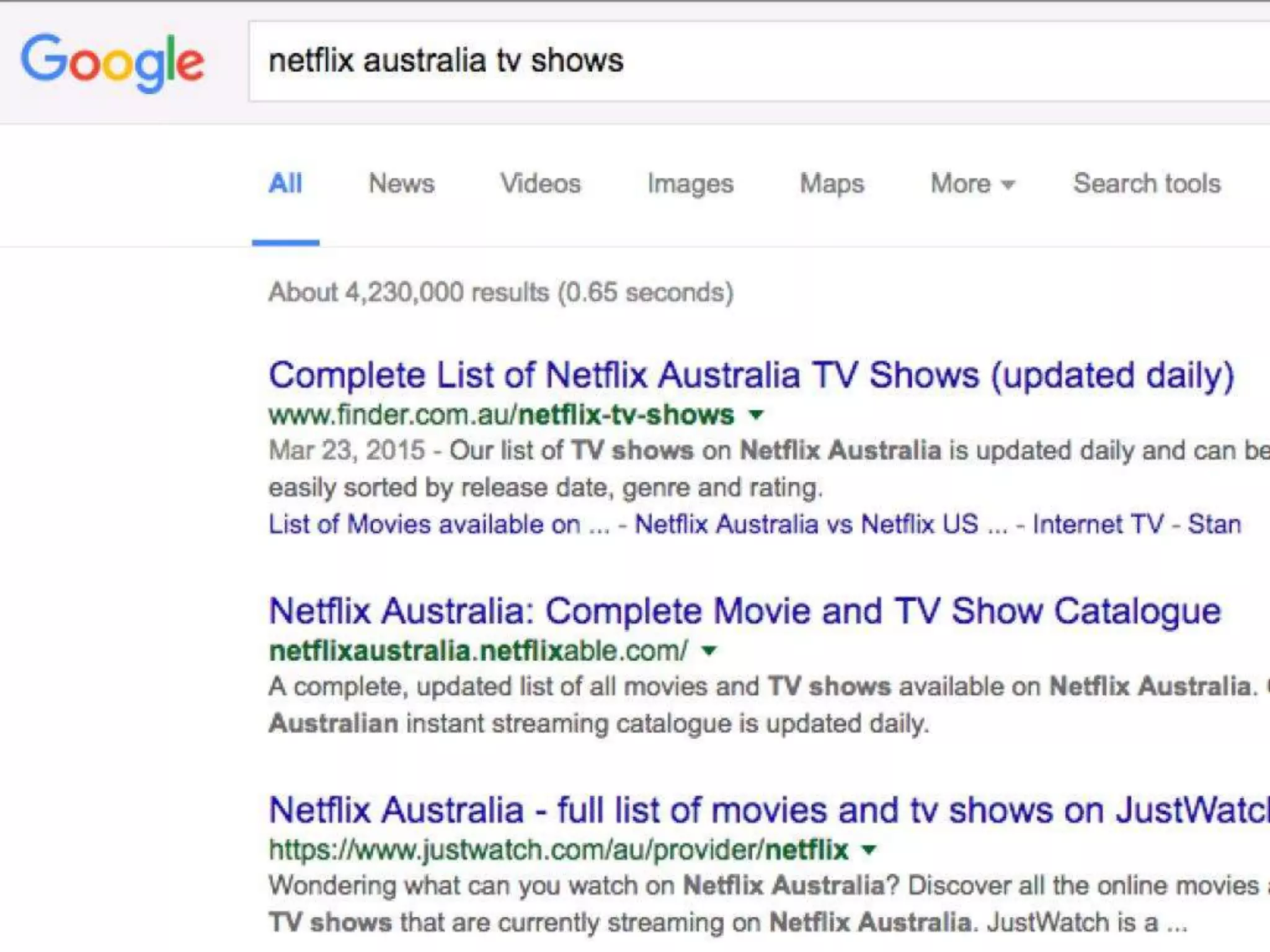Image resolution: width=1270 pixels, height=952 pixels.
Task: Click the finder.com.au/netflix-tv-shows green URL
Action: click(501, 414)
